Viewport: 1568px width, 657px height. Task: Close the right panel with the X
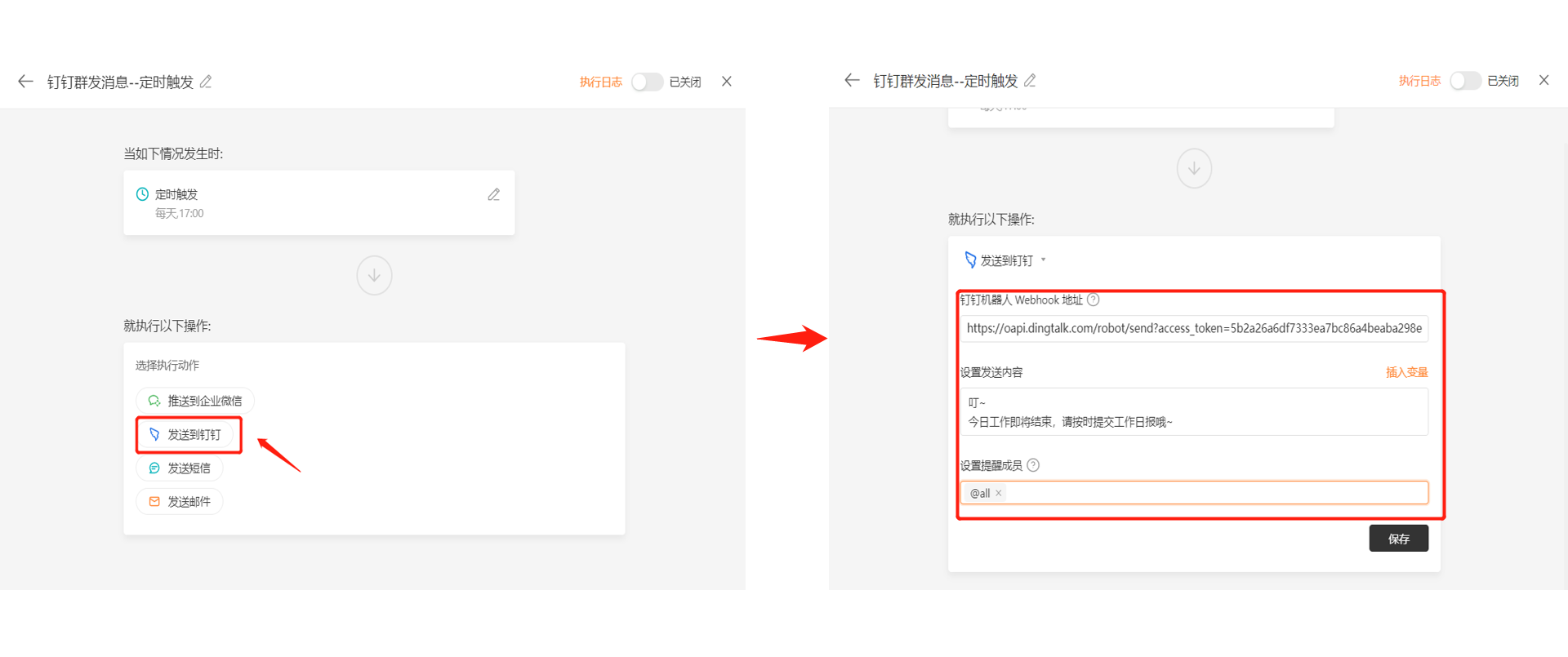tap(1543, 80)
